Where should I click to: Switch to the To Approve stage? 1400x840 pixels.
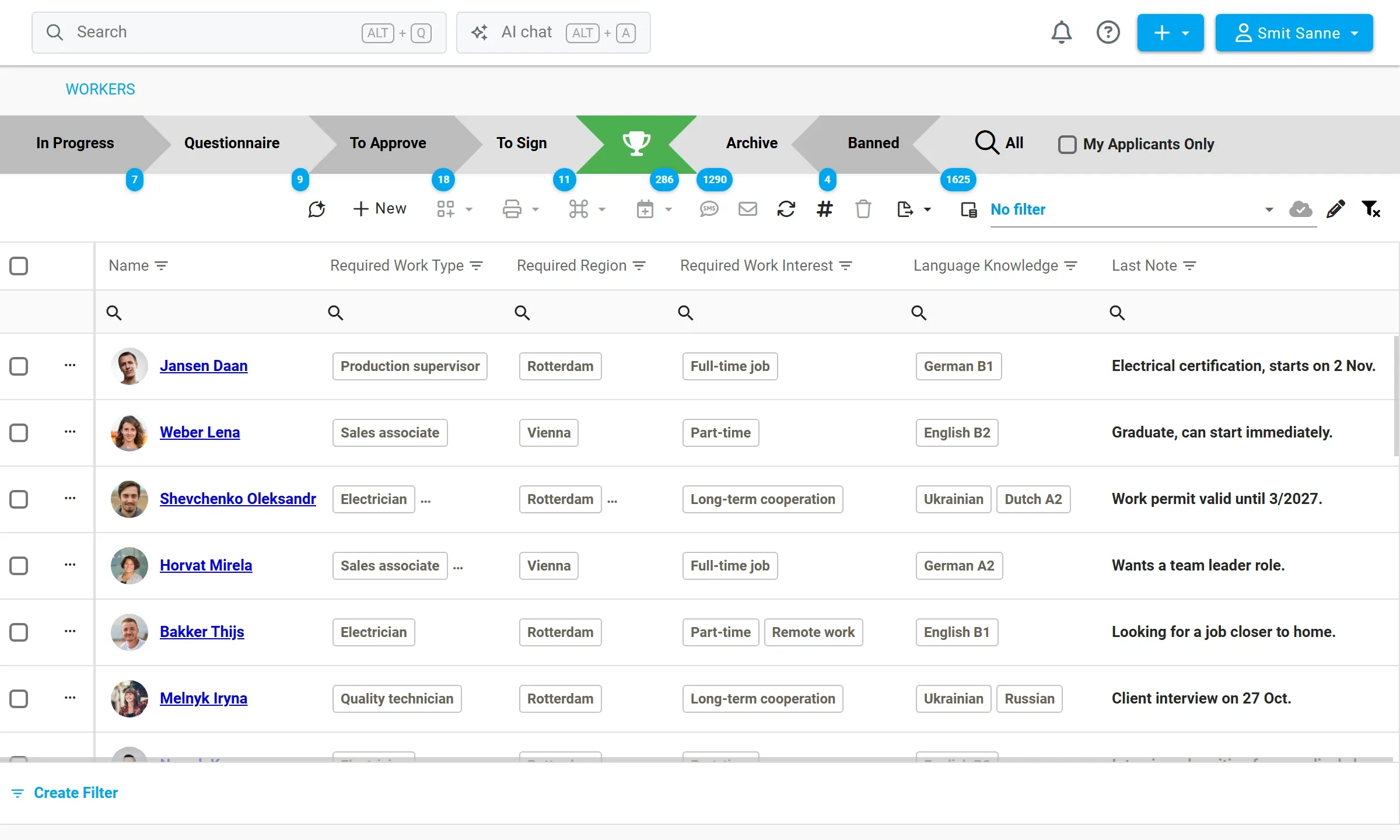click(x=388, y=143)
